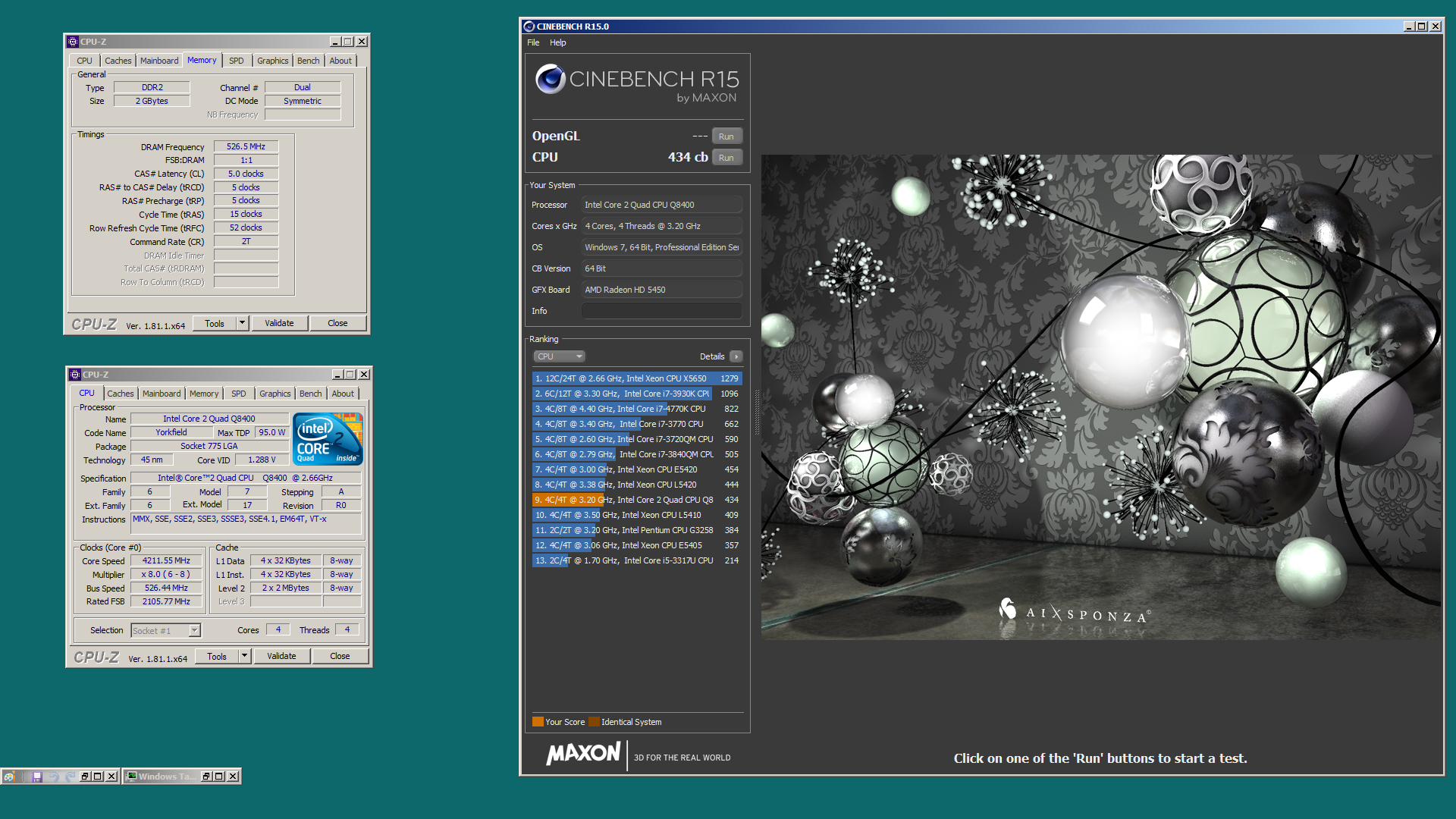
Task: Click the Undo arrow in minimized Paint
Action: click(x=53, y=777)
